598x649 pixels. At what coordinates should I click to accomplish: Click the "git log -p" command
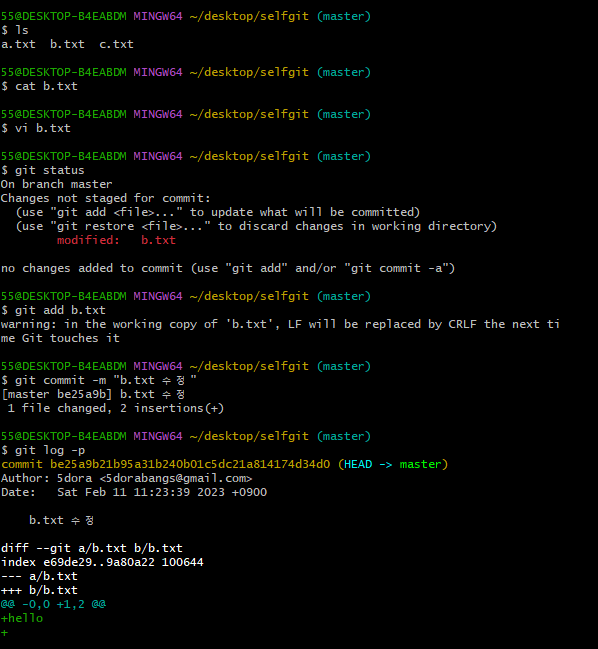tap(50, 450)
